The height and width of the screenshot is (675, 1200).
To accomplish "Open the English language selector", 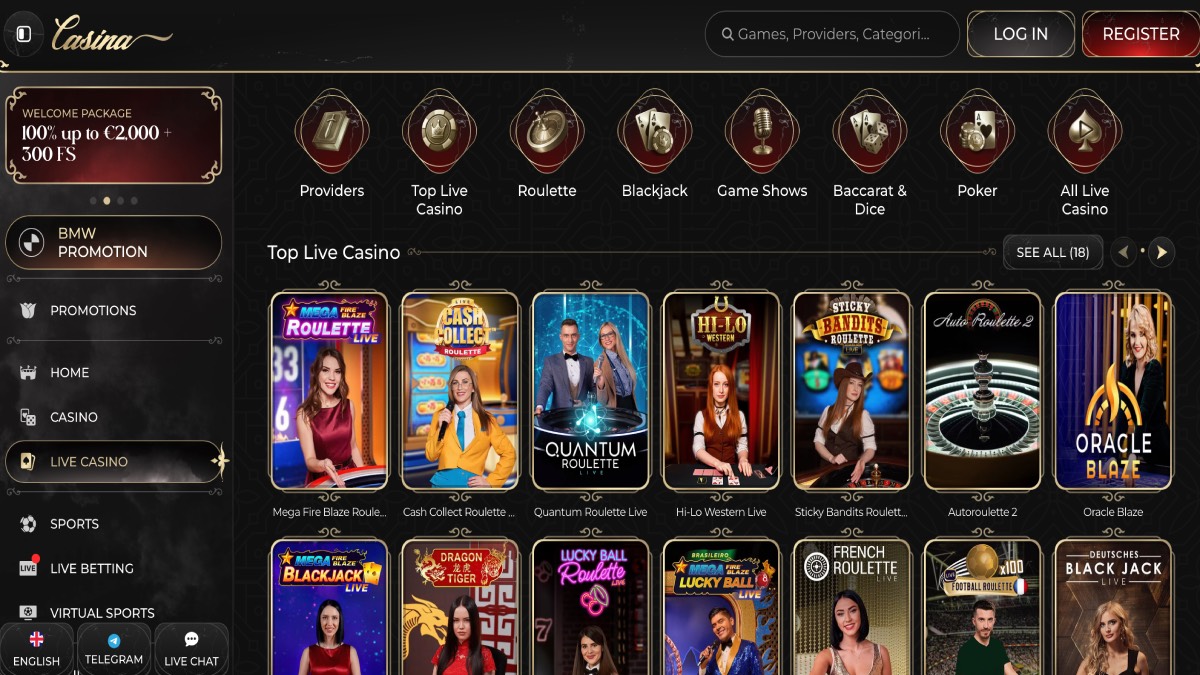I will 37,649.
